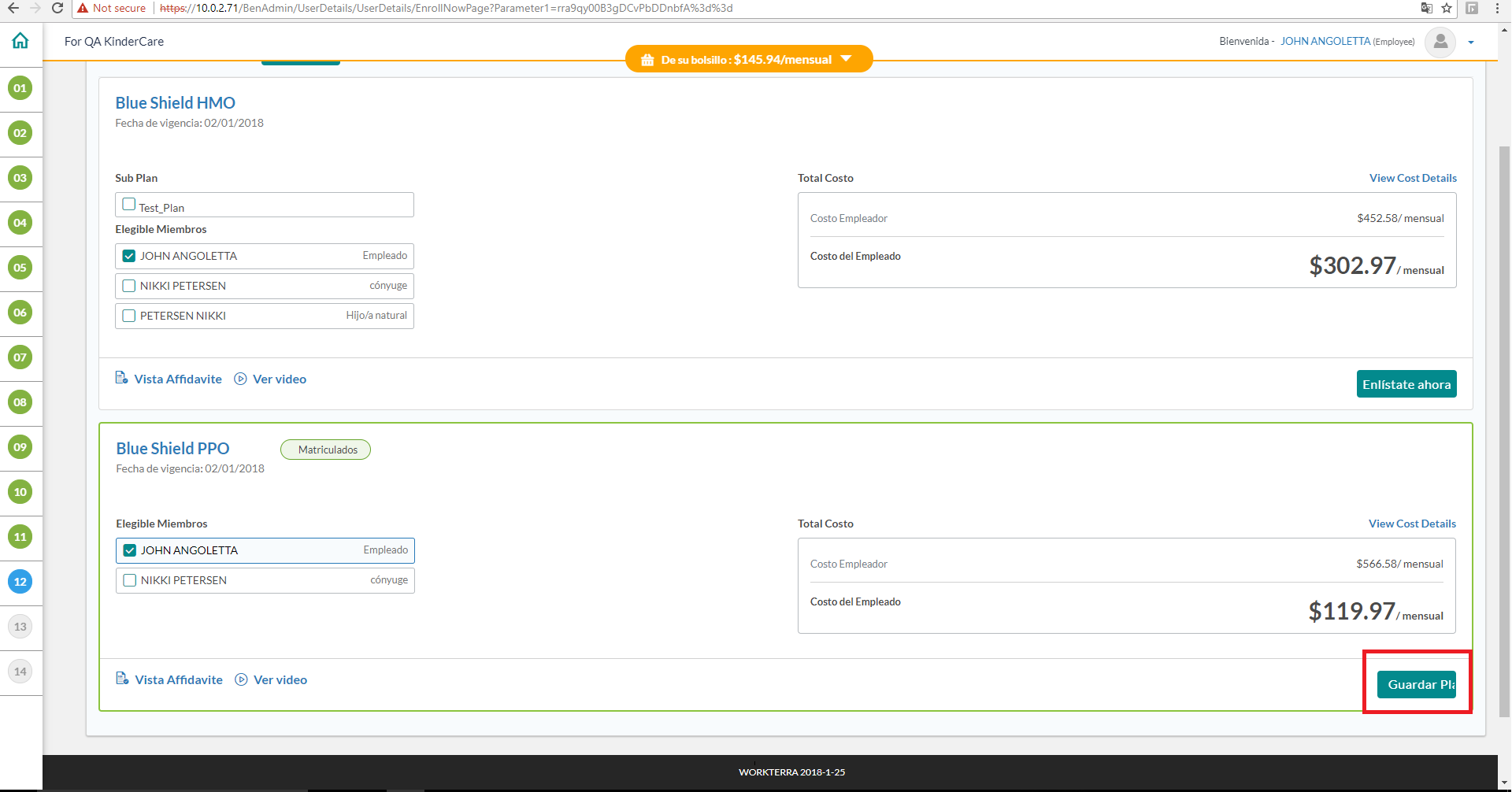Check NIKKI PETERSEN under Blue Shield HMO
This screenshot has height=792, width=1512.
pyautogui.click(x=129, y=286)
